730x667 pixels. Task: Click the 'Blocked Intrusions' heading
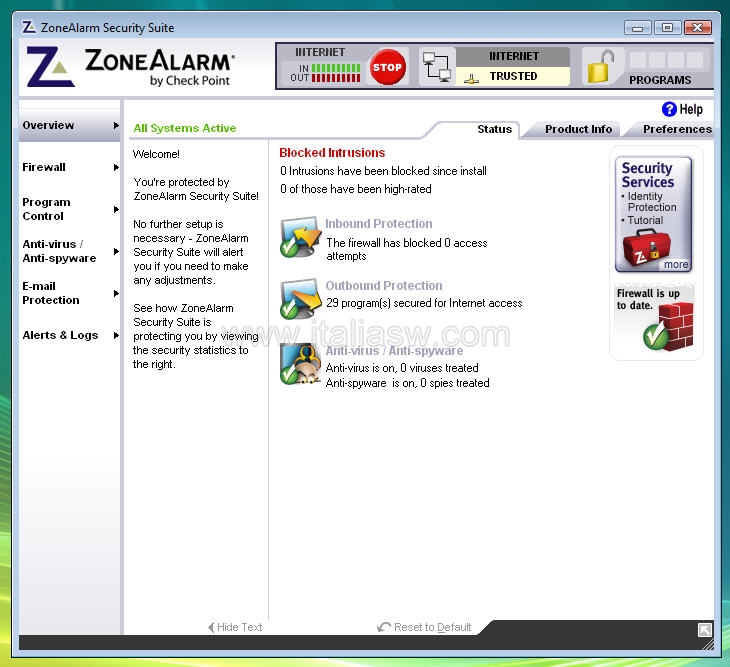click(332, 153)
